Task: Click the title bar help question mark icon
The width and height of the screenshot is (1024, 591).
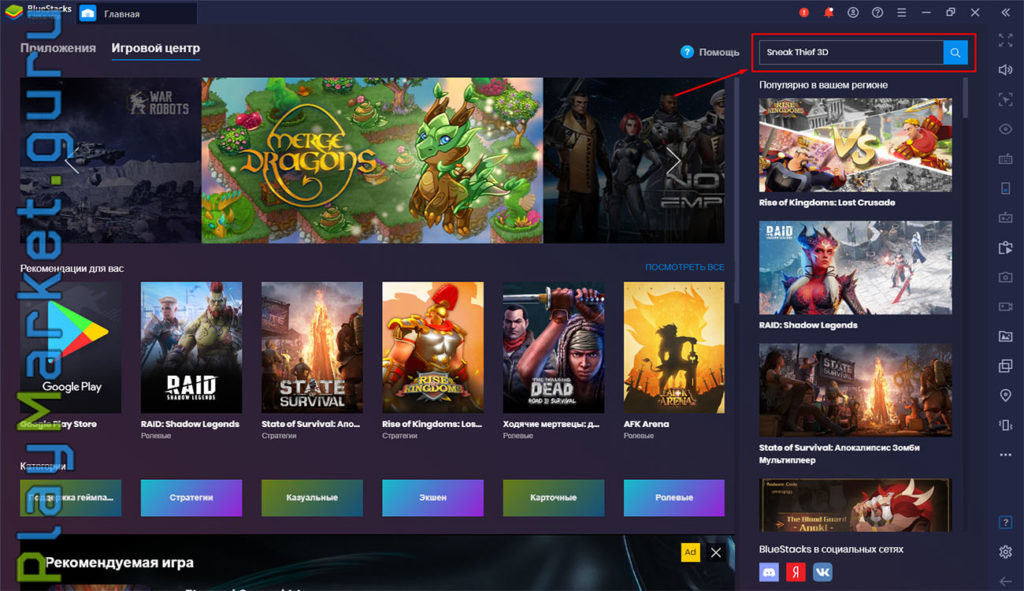Action: [x=877, y=12]
